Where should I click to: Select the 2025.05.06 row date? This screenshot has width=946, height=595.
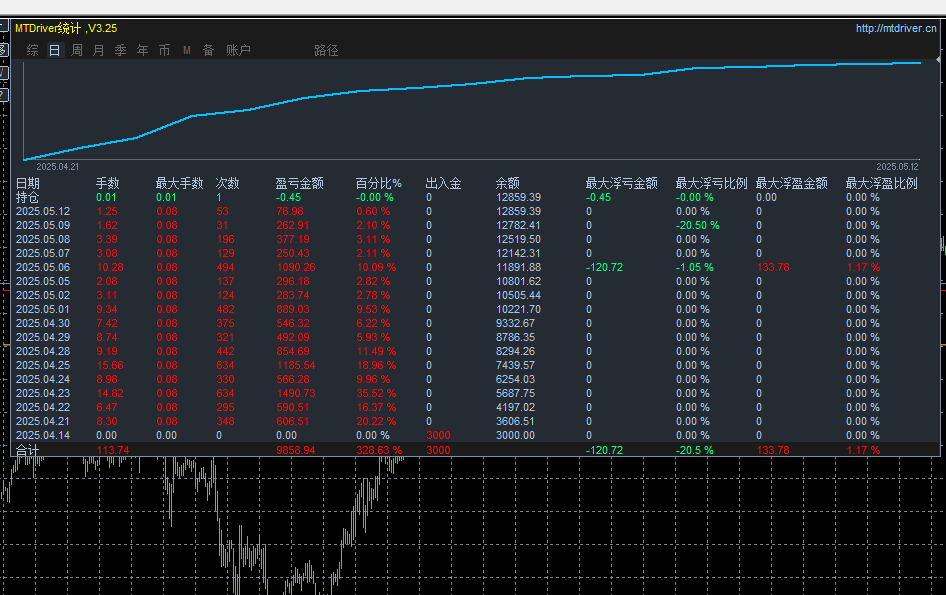42,267
